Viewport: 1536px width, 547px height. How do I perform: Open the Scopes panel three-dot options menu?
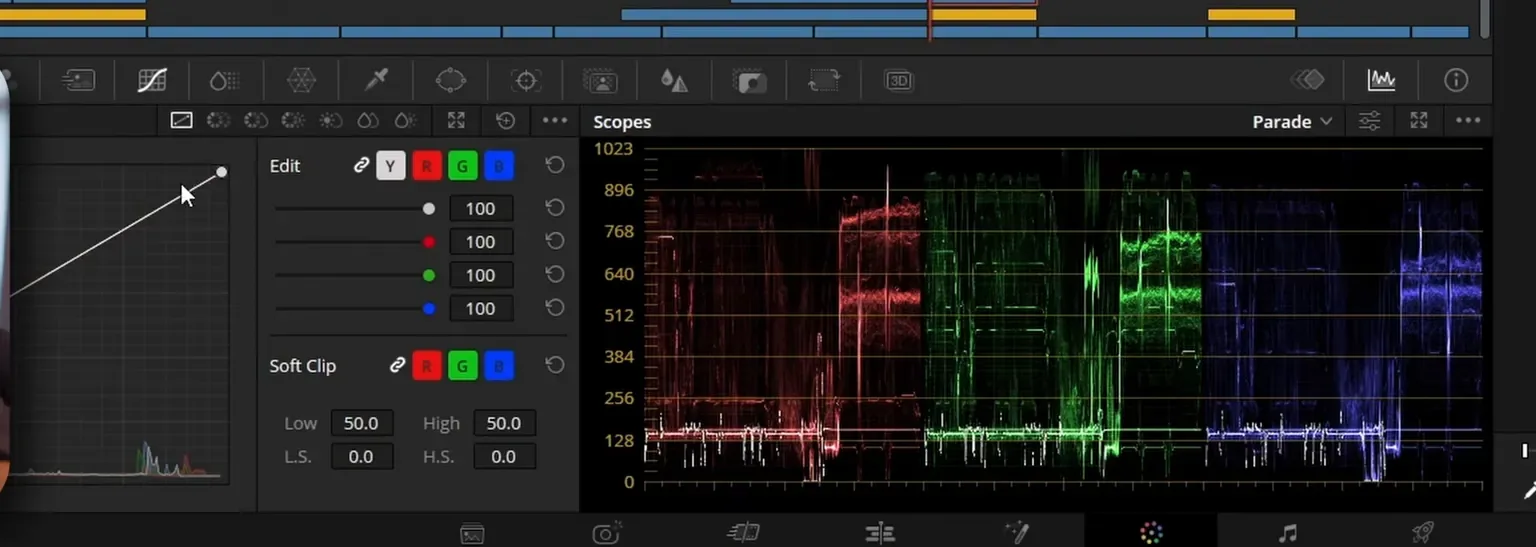pyautogui.click(x=1468, y=121)
